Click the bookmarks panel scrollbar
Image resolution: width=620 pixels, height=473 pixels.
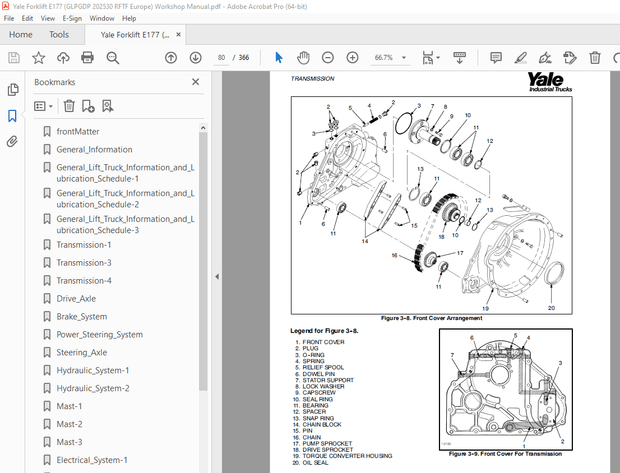(x=203, y=261)
